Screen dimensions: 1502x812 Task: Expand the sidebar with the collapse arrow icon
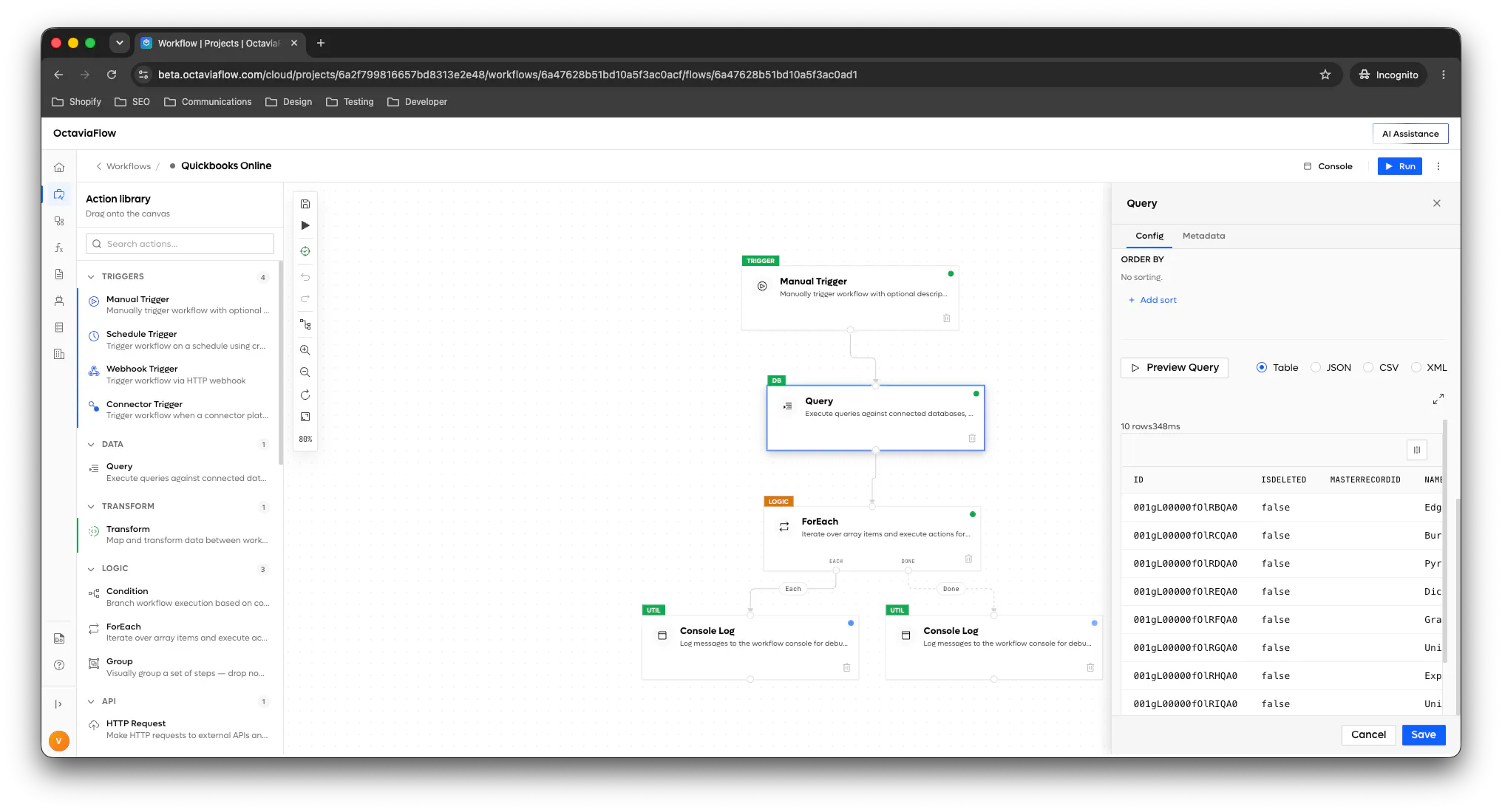click(x=59, y=704)
